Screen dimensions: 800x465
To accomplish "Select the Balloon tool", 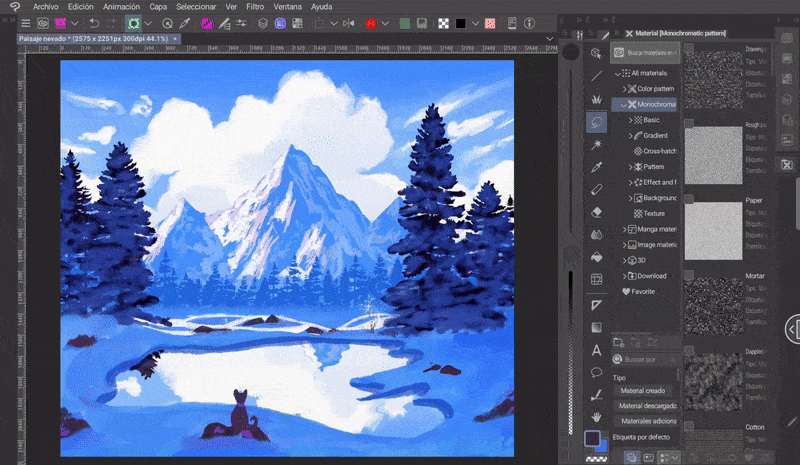I will coord(596,372).
